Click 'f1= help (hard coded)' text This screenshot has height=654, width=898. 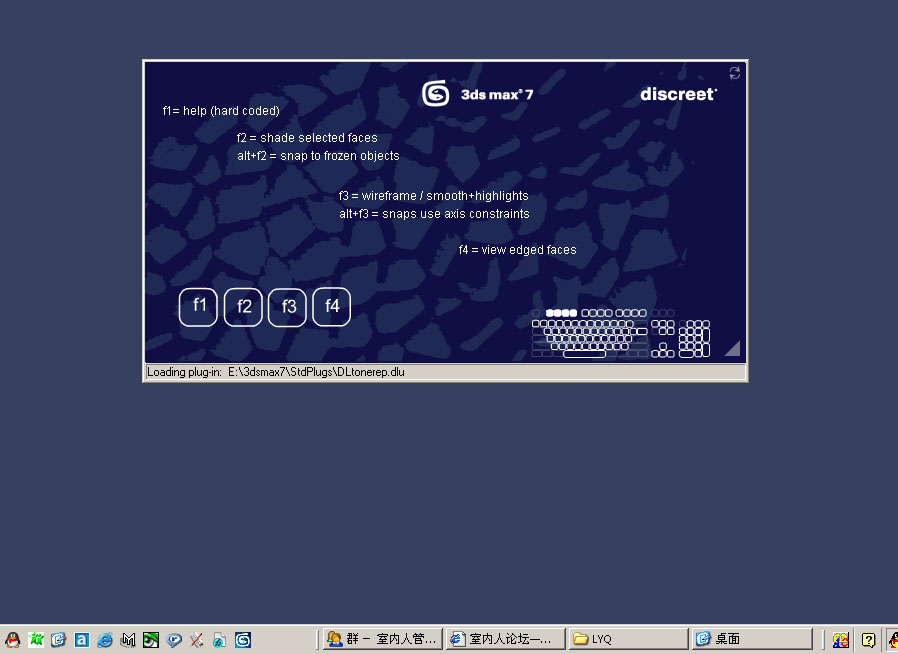click(x=221, y=111)
